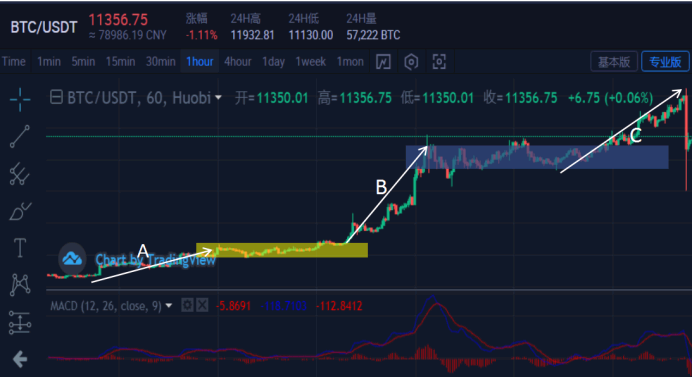Screen dimensions: 692x378
Task: Switch to 专业版 professional version
Action: pyautogui.click(x=665, y=62)
